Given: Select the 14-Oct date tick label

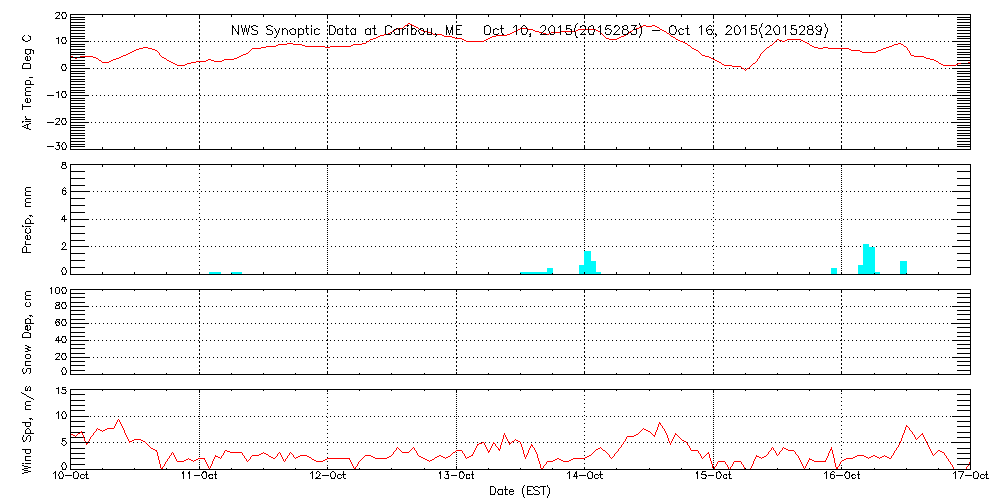Looking at the screenshot, I should 585,477.
